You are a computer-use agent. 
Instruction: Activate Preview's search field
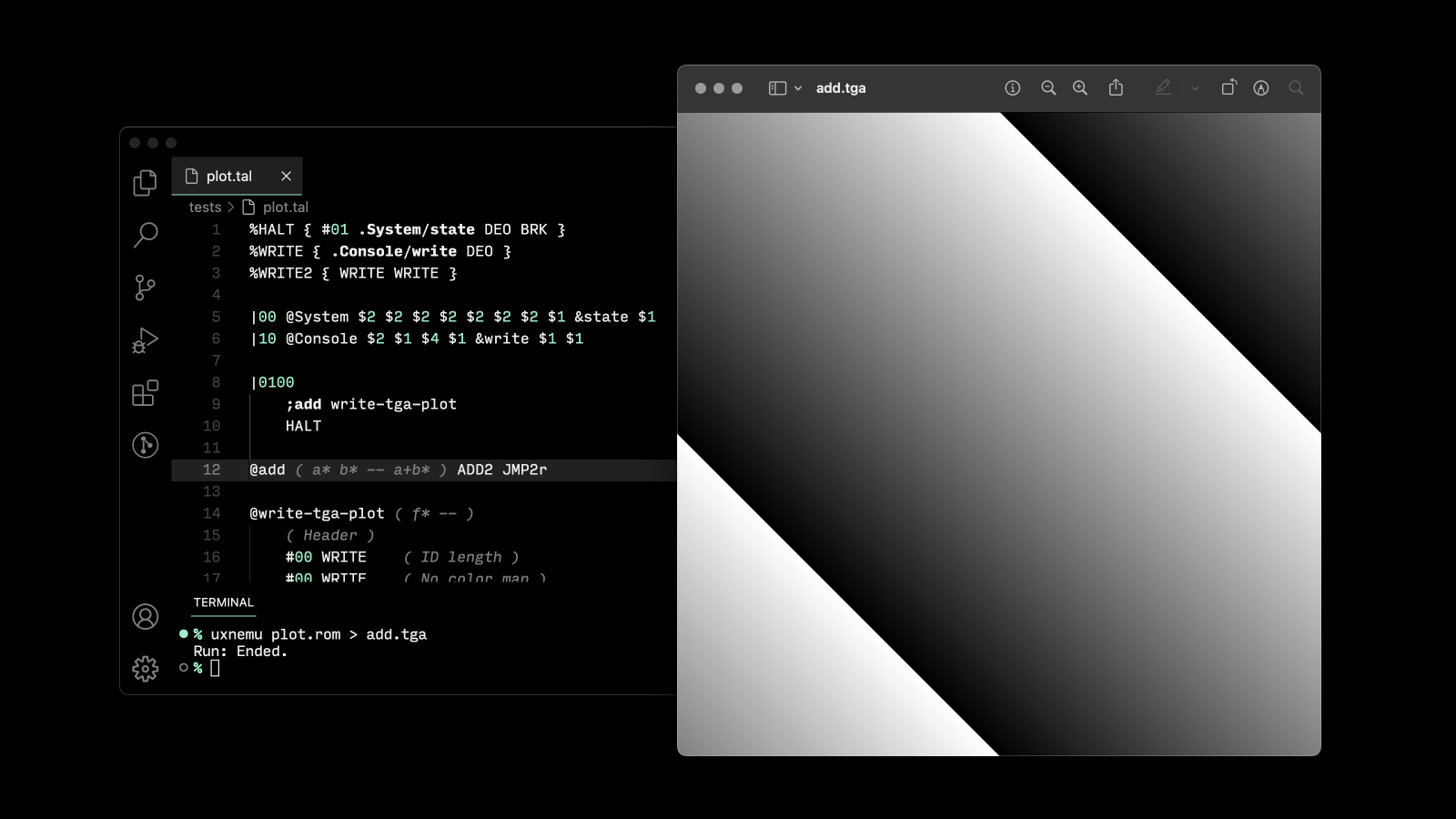pyautogui.click(x=1297, y=88)
